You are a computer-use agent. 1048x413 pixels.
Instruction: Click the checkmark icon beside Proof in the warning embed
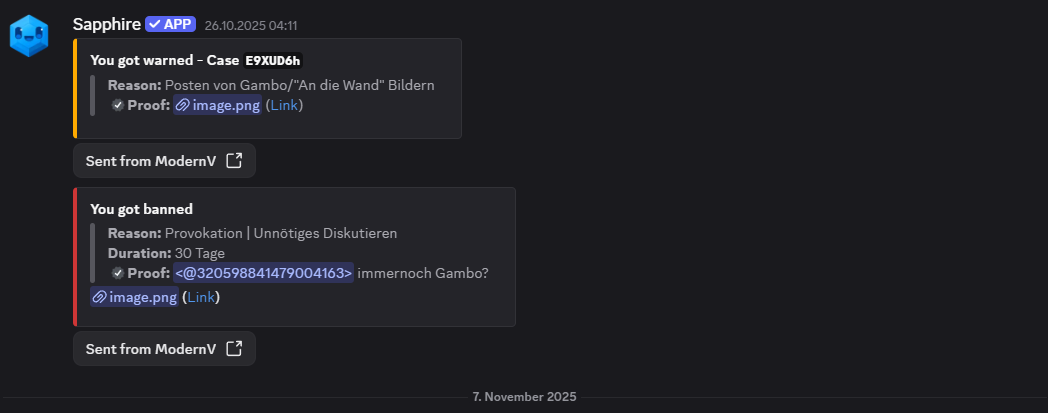point(117,105)
